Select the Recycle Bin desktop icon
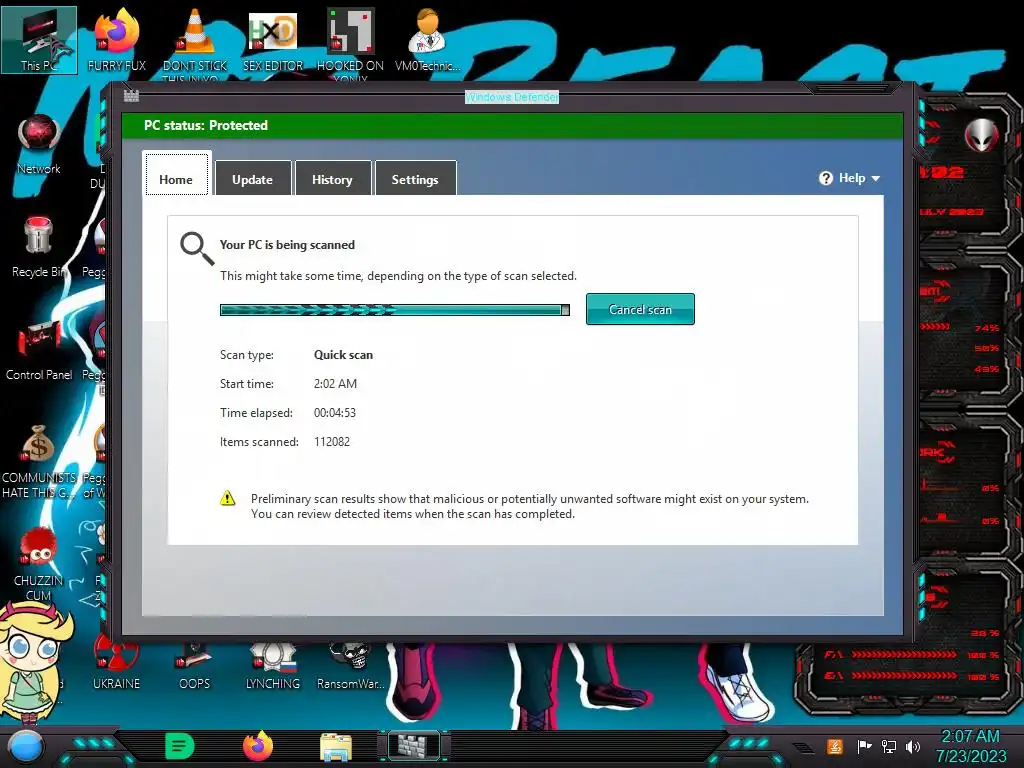 click(39, 247)
